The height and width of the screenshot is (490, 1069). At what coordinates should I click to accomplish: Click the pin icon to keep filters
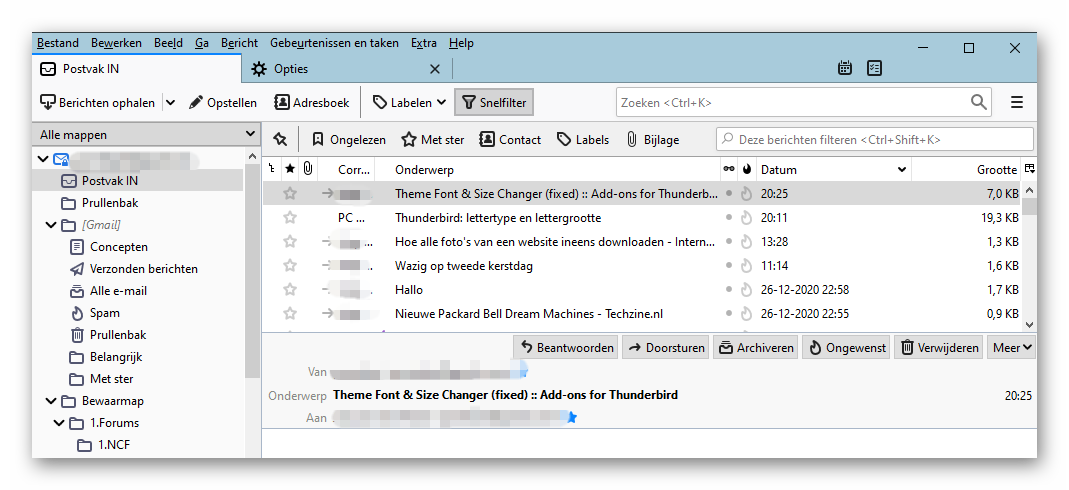click(280, 140)
